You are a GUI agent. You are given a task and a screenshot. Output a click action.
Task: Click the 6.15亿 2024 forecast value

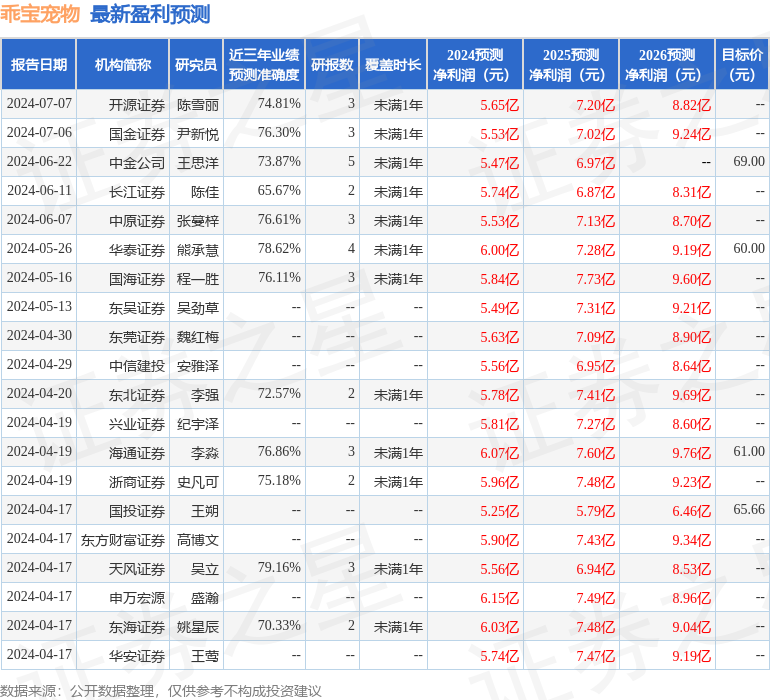pos(499,597)
